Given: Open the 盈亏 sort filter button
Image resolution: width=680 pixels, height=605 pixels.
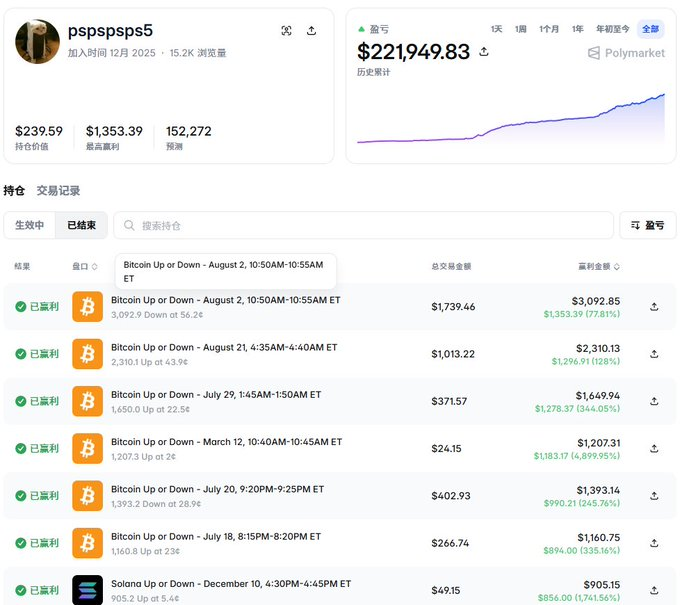Looking at the screenshot, I should click(x=647, y=225).
